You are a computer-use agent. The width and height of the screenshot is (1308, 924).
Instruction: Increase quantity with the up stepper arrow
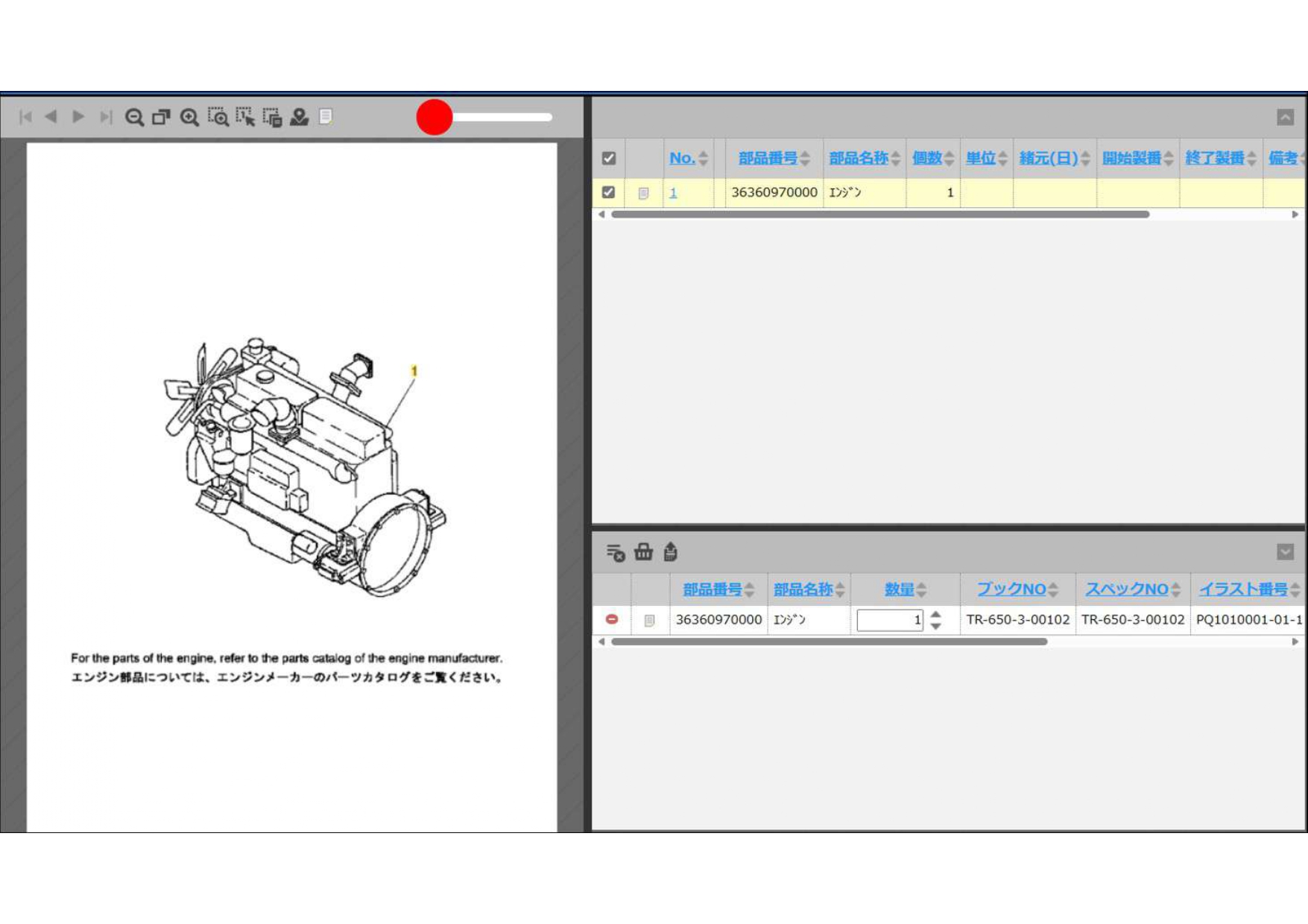click(936, 614)
